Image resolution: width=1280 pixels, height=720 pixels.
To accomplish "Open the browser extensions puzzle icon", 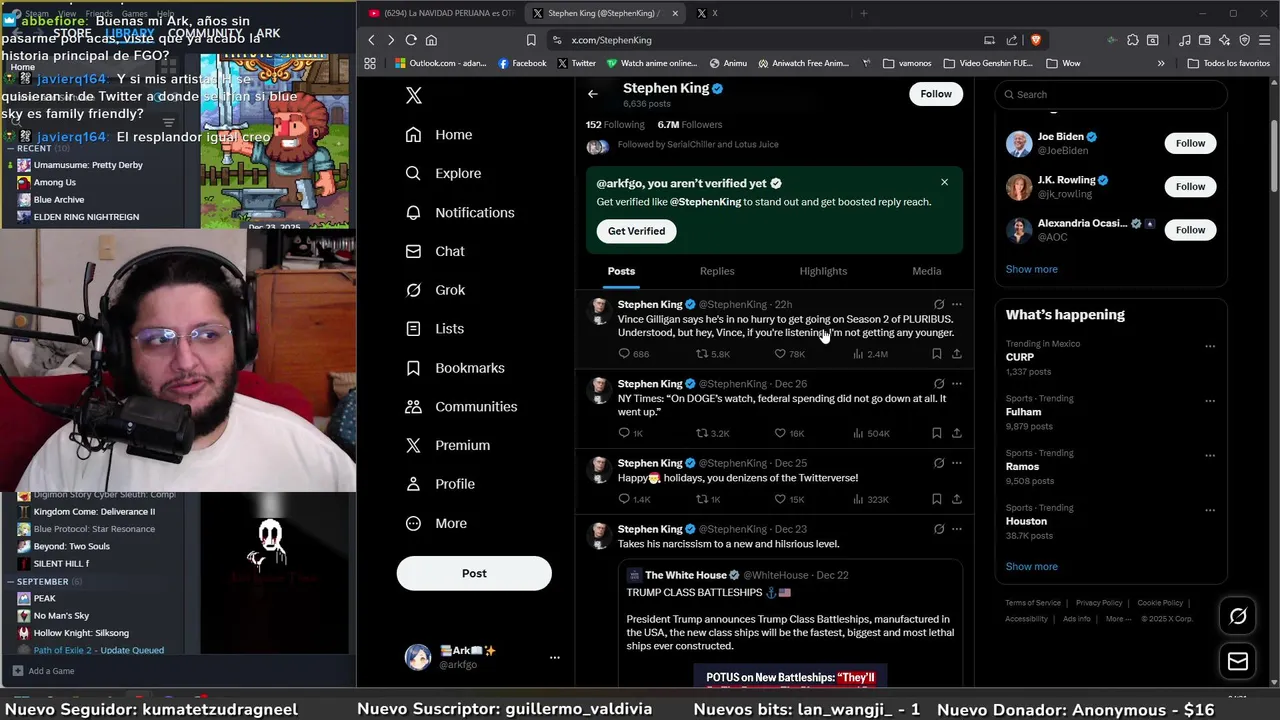I will point(1132,40).
